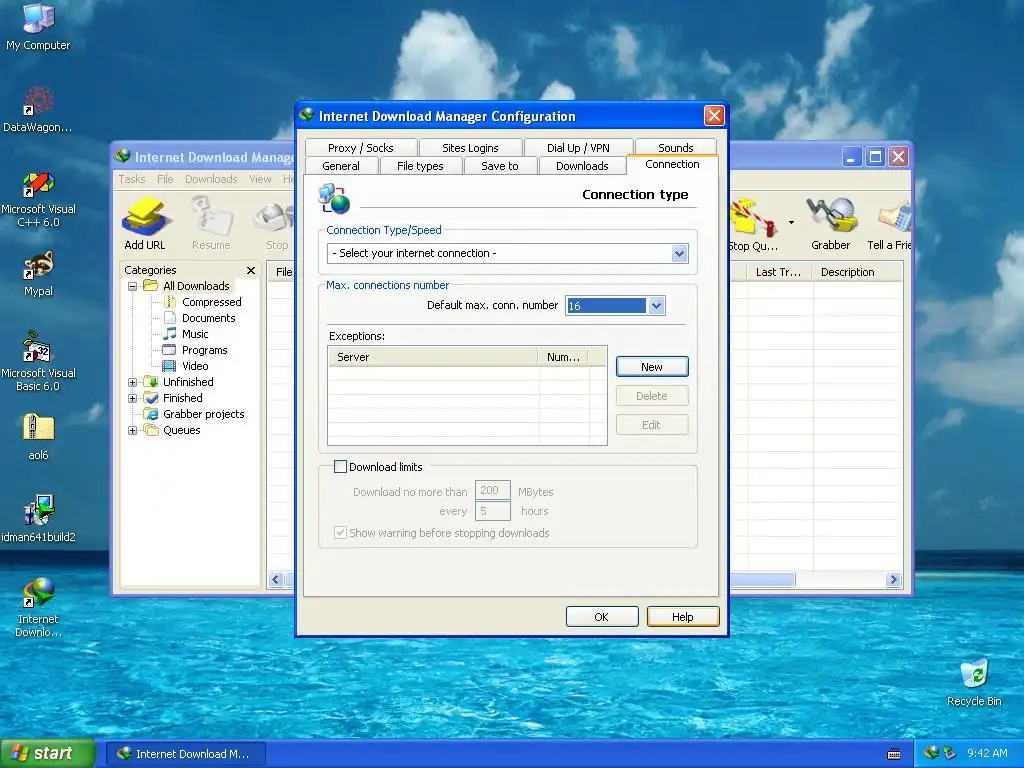Screen dimensions: 1024x768
Task: Open Microsoft Visual Basic 6.0 shortcut
Action: [38, 361]
